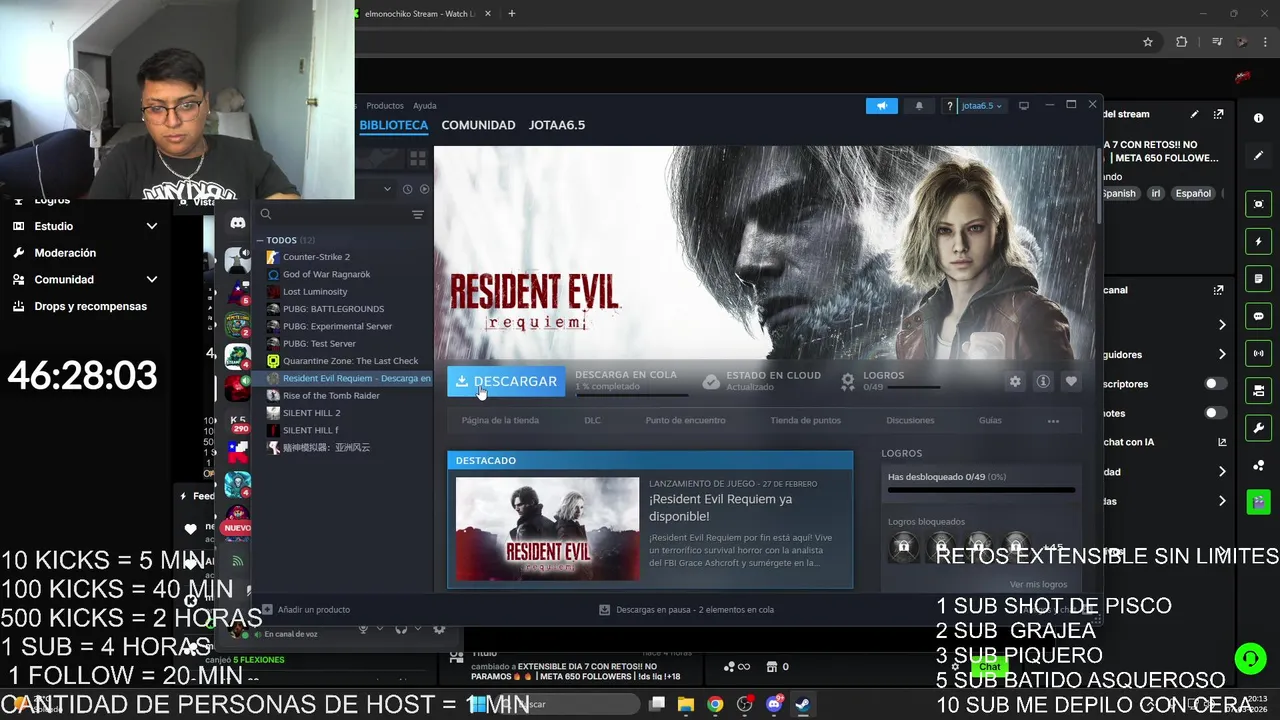
Task: Open Punto de encuentro link
Action: tap(685, 420)
